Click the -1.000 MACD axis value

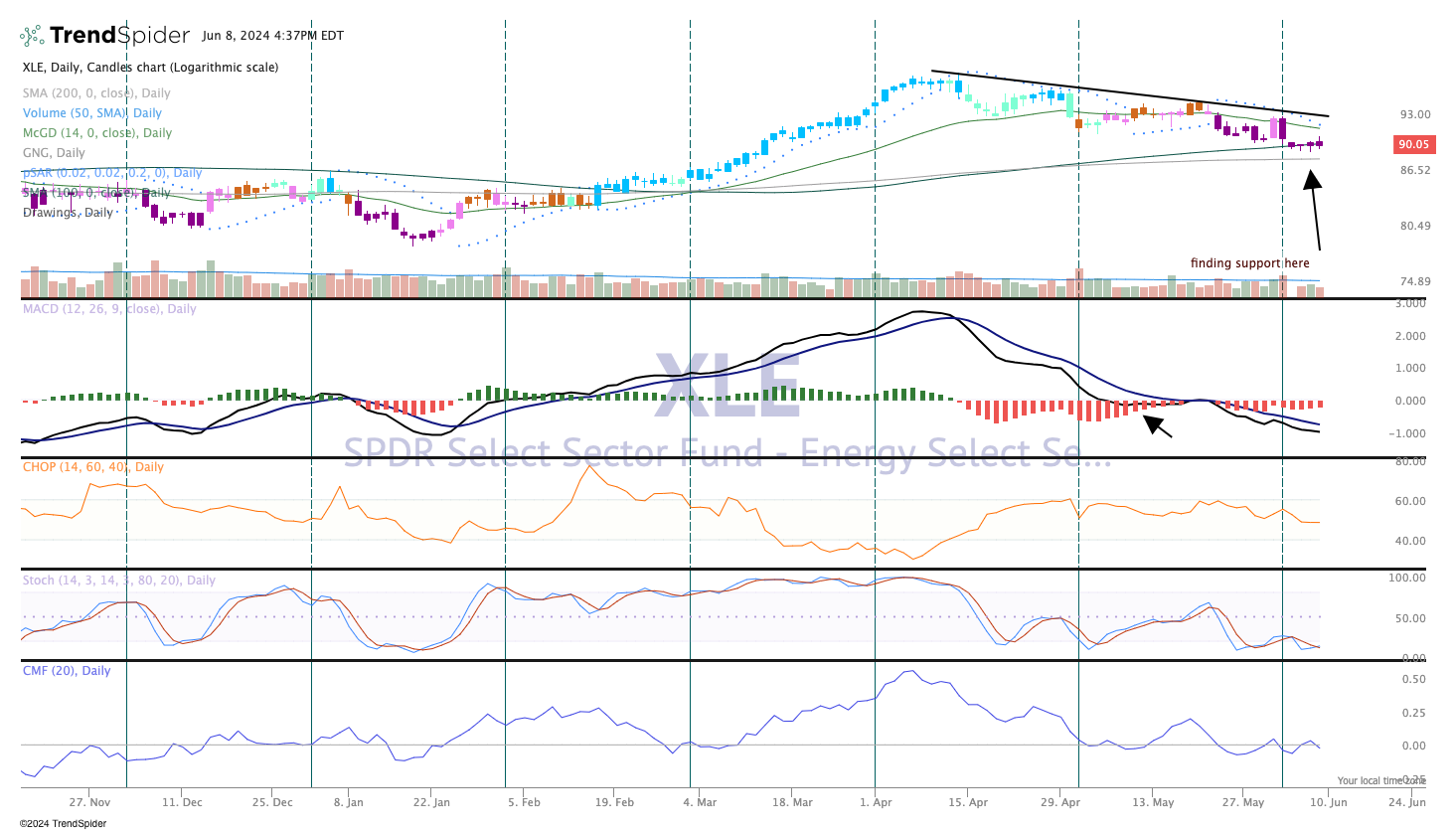coord(1409,433)
